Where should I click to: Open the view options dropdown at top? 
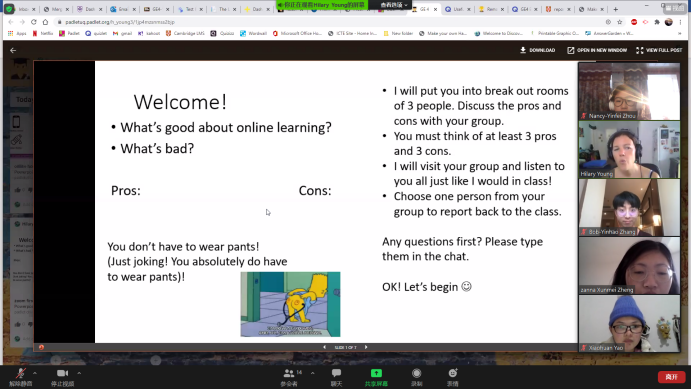tap(394, 5)
